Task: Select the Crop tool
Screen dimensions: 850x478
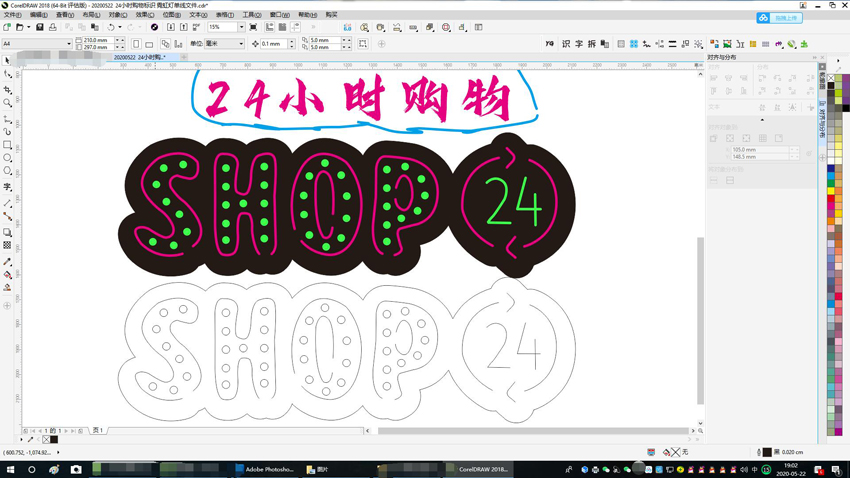Action: click(x=7, y=89)
